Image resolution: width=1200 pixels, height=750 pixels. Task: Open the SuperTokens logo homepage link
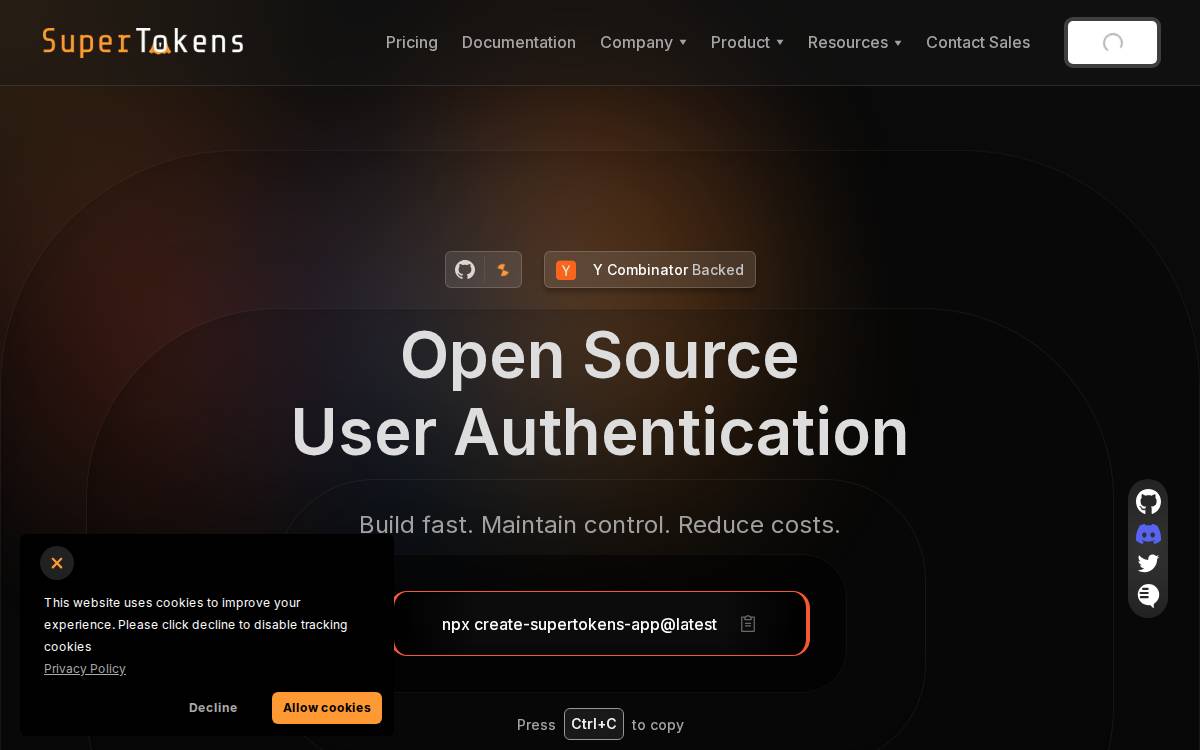[142, 42]
